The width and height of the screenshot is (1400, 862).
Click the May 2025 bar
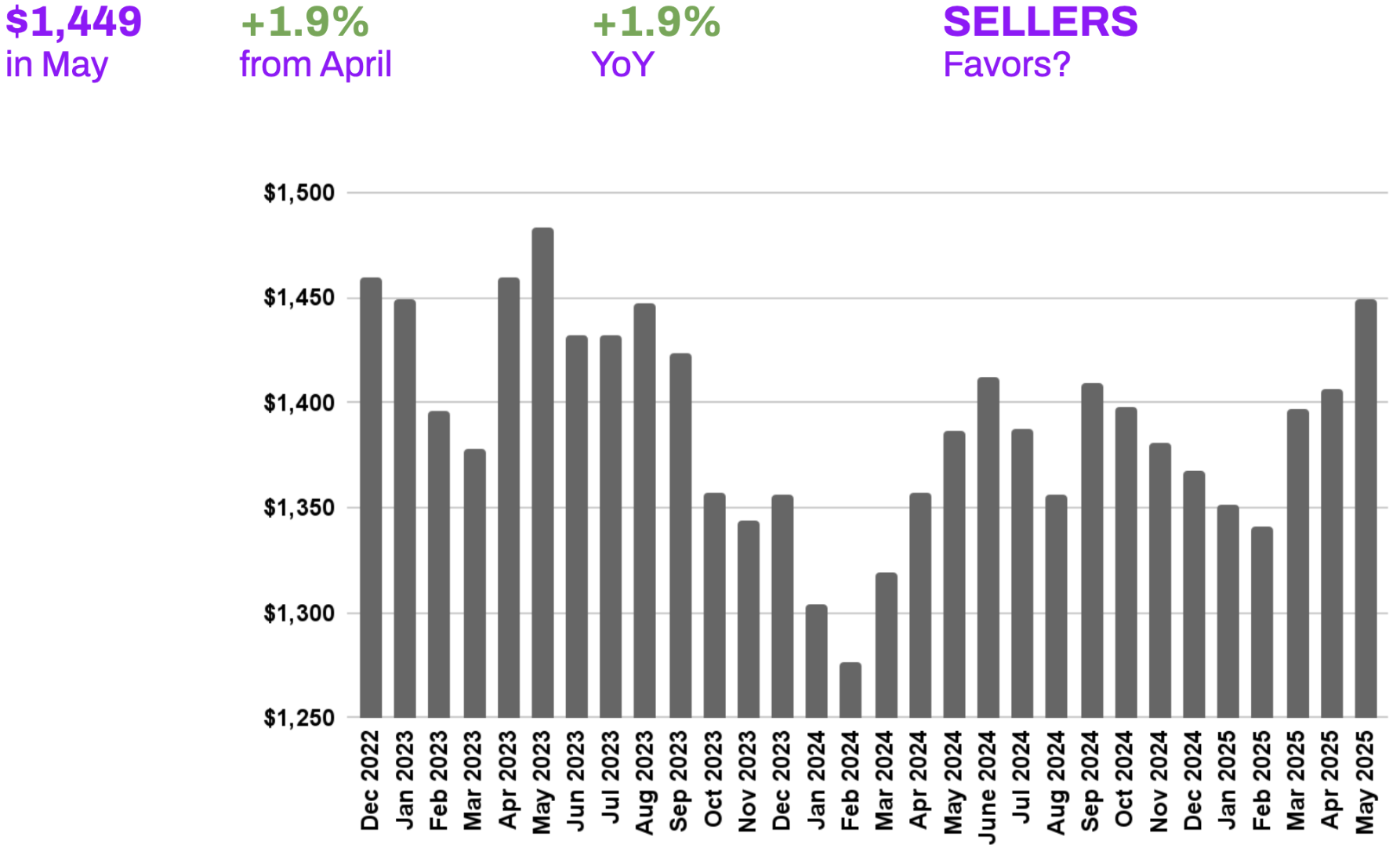tap(1366, 508)
